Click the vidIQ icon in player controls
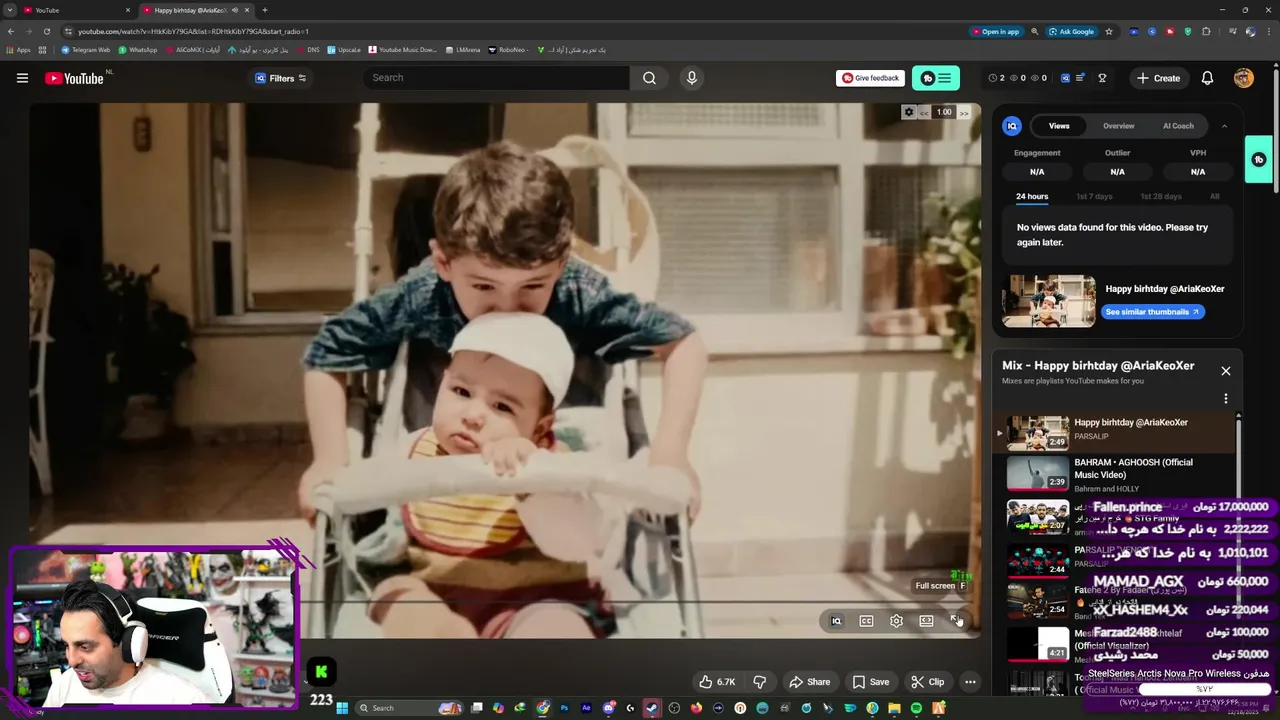Screen dimensions: 1280x720 [x=836, y=621]
